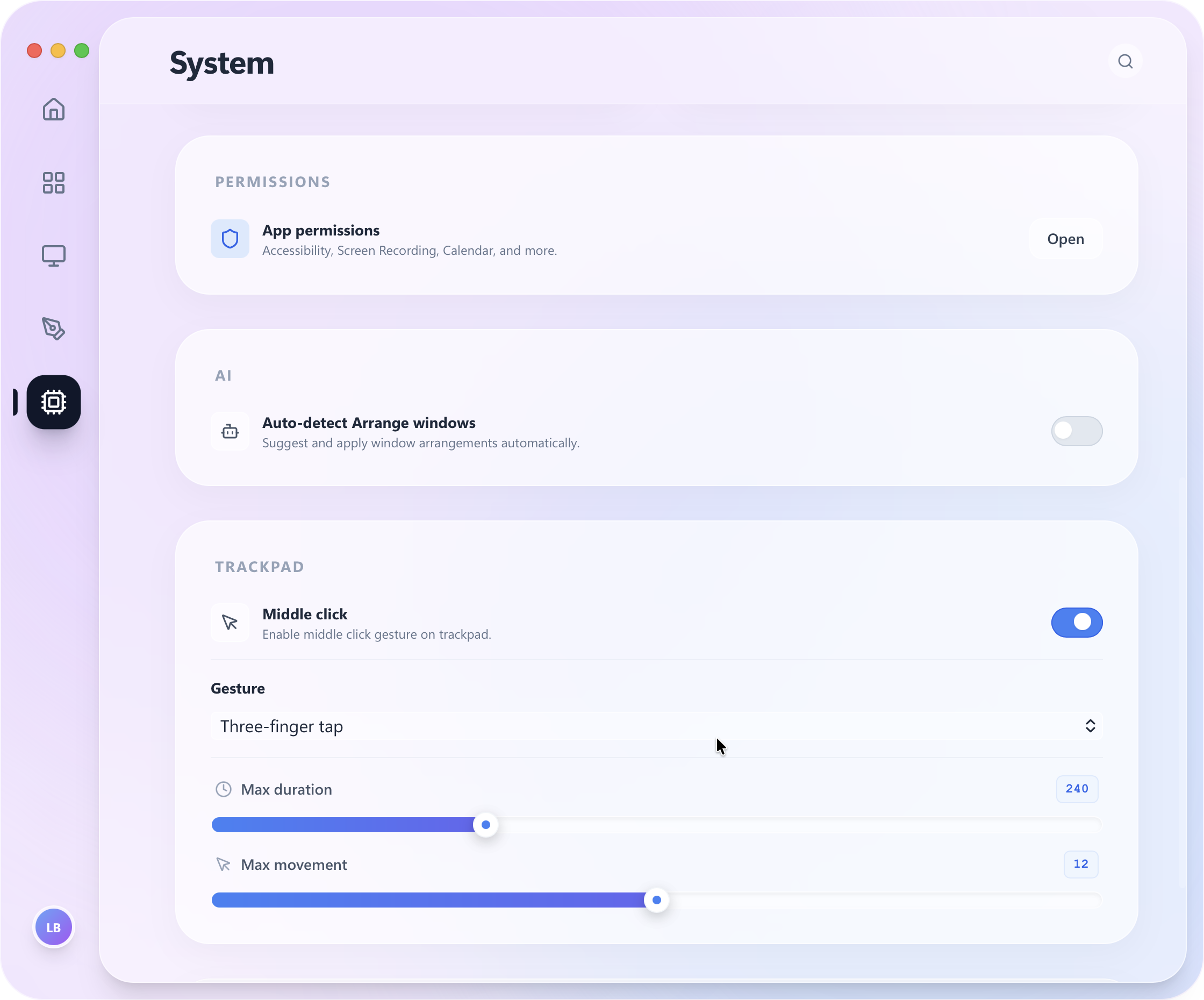The height and width of the screenshot is (1000, 1204).
Task: Click the green fullscreen window button
Action: [82, 51]
